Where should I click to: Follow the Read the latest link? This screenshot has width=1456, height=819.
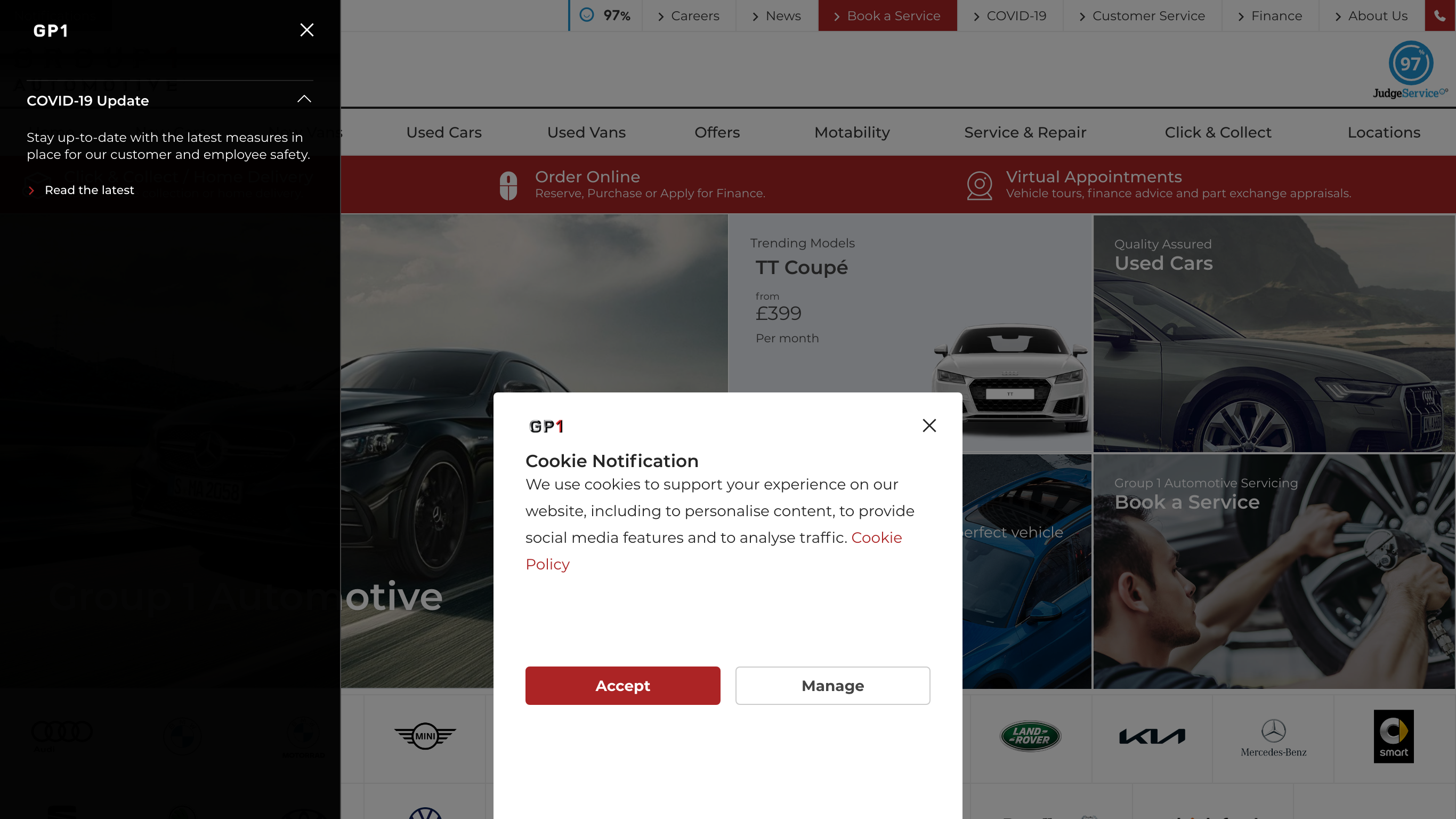(90, 190)
